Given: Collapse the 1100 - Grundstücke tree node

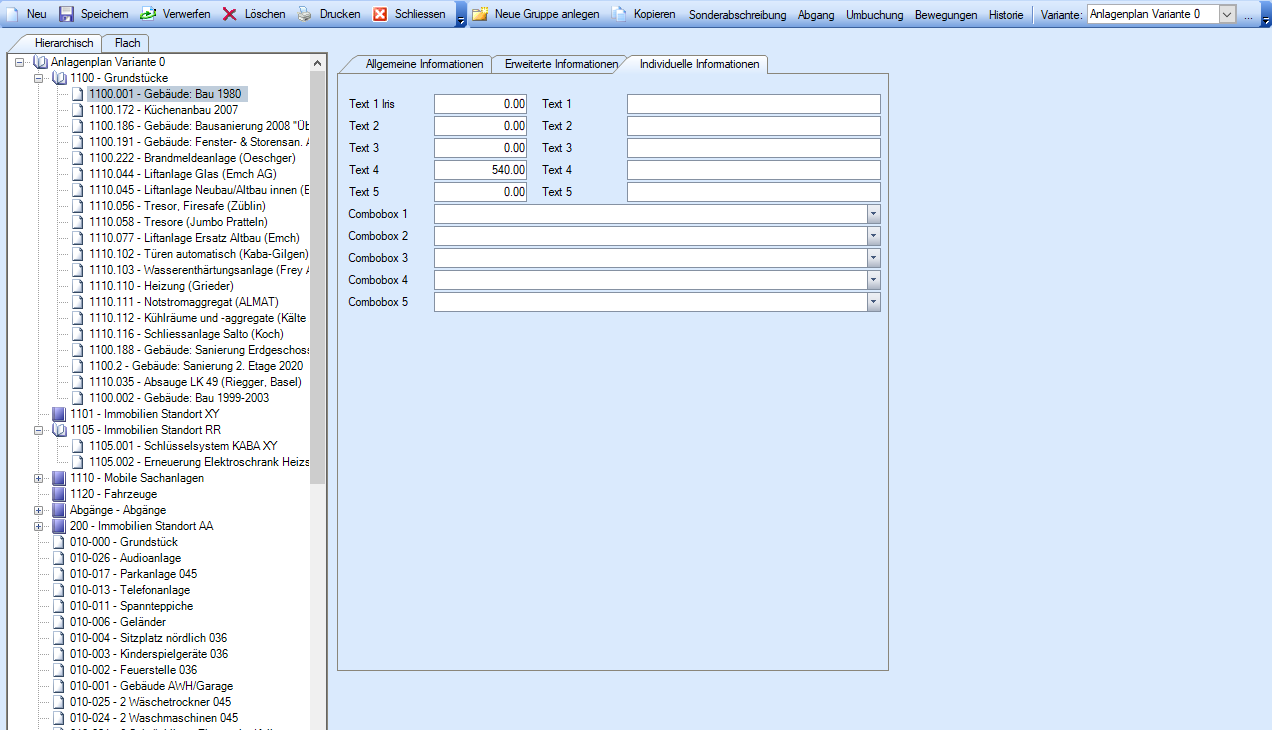Looking at the screenshot, I should (39, 78).
